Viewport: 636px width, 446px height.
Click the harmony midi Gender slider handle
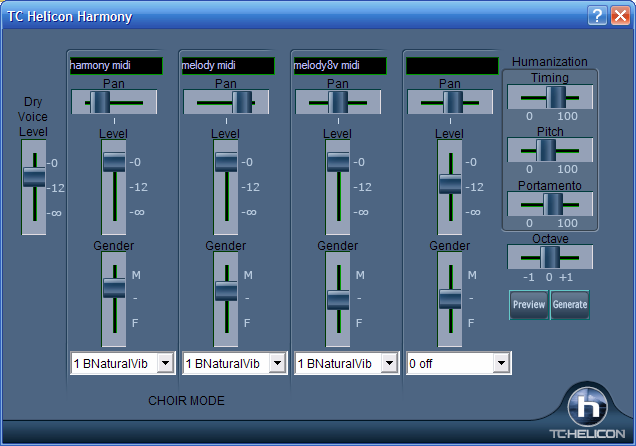click(114, 288)
